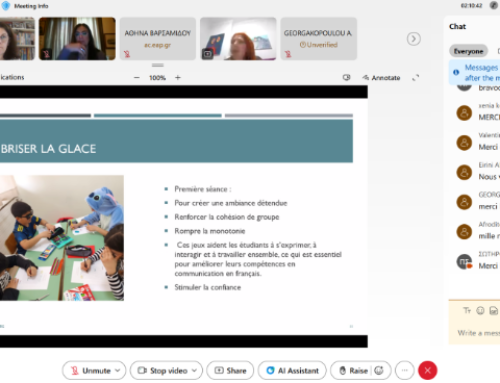Show next participants with arrow
This screenshot has width=500, height=383.
pyautogui.click(x=413, y=39)
